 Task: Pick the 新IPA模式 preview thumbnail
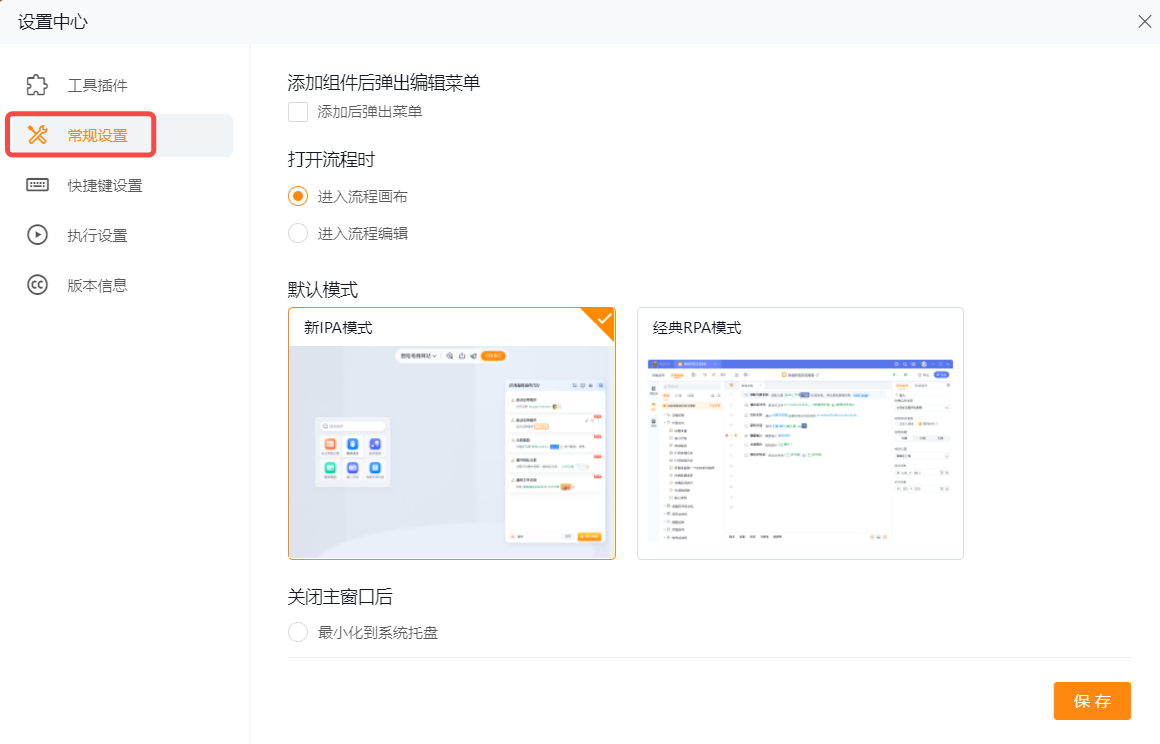(x=451, y=452)
